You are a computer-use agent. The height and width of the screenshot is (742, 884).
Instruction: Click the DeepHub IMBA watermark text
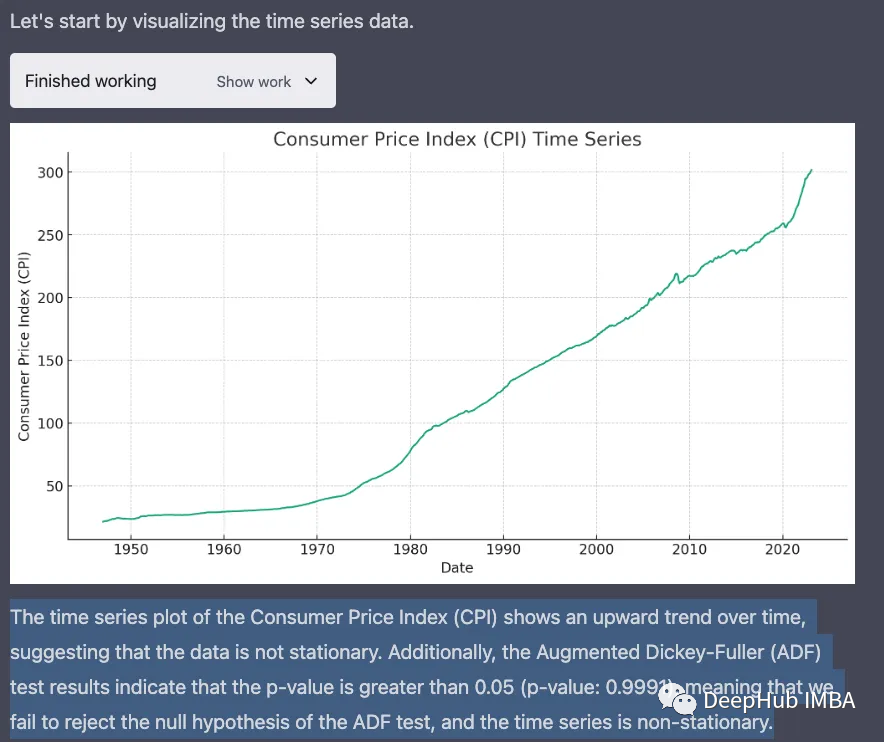point(779,701)
